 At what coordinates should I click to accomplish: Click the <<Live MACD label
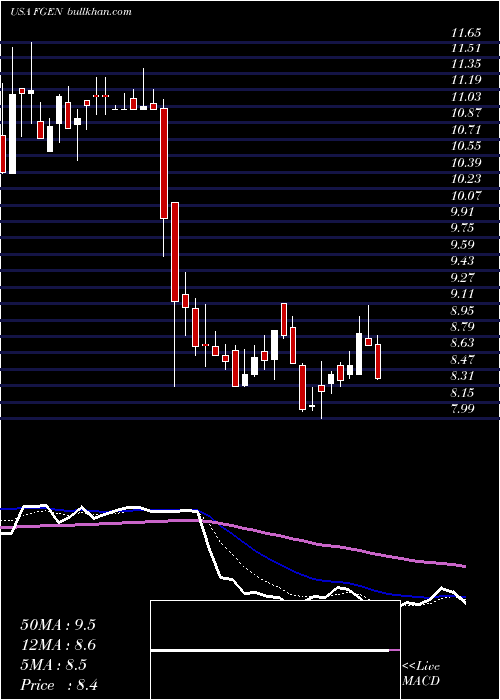tap(421, 674)
